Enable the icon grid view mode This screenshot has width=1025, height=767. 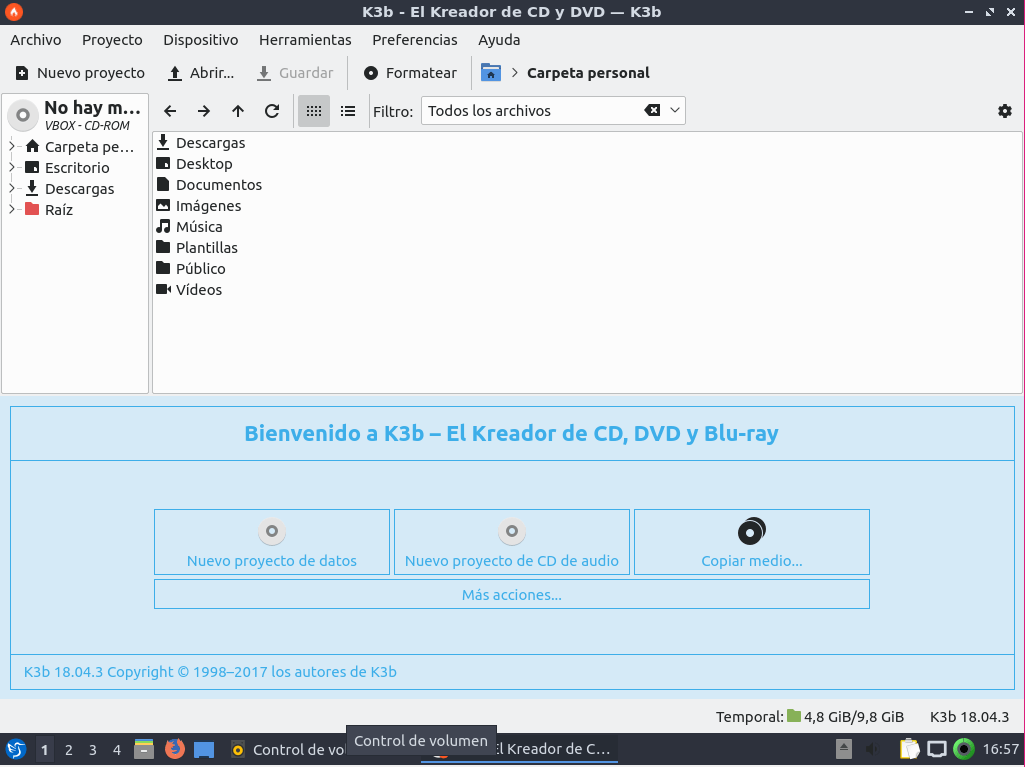[x=313, y=111]
